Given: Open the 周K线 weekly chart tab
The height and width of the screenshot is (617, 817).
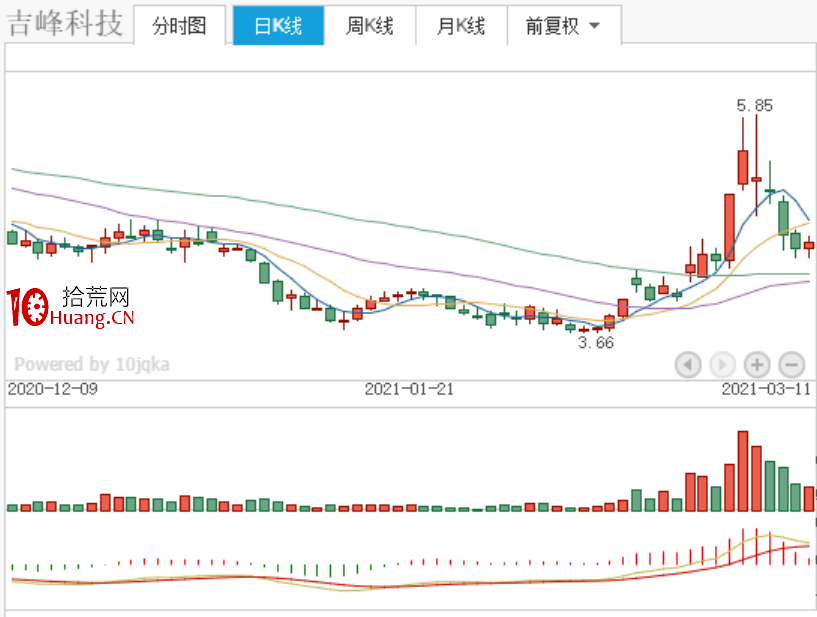Looking at the screenshot, I should [370, 26].
